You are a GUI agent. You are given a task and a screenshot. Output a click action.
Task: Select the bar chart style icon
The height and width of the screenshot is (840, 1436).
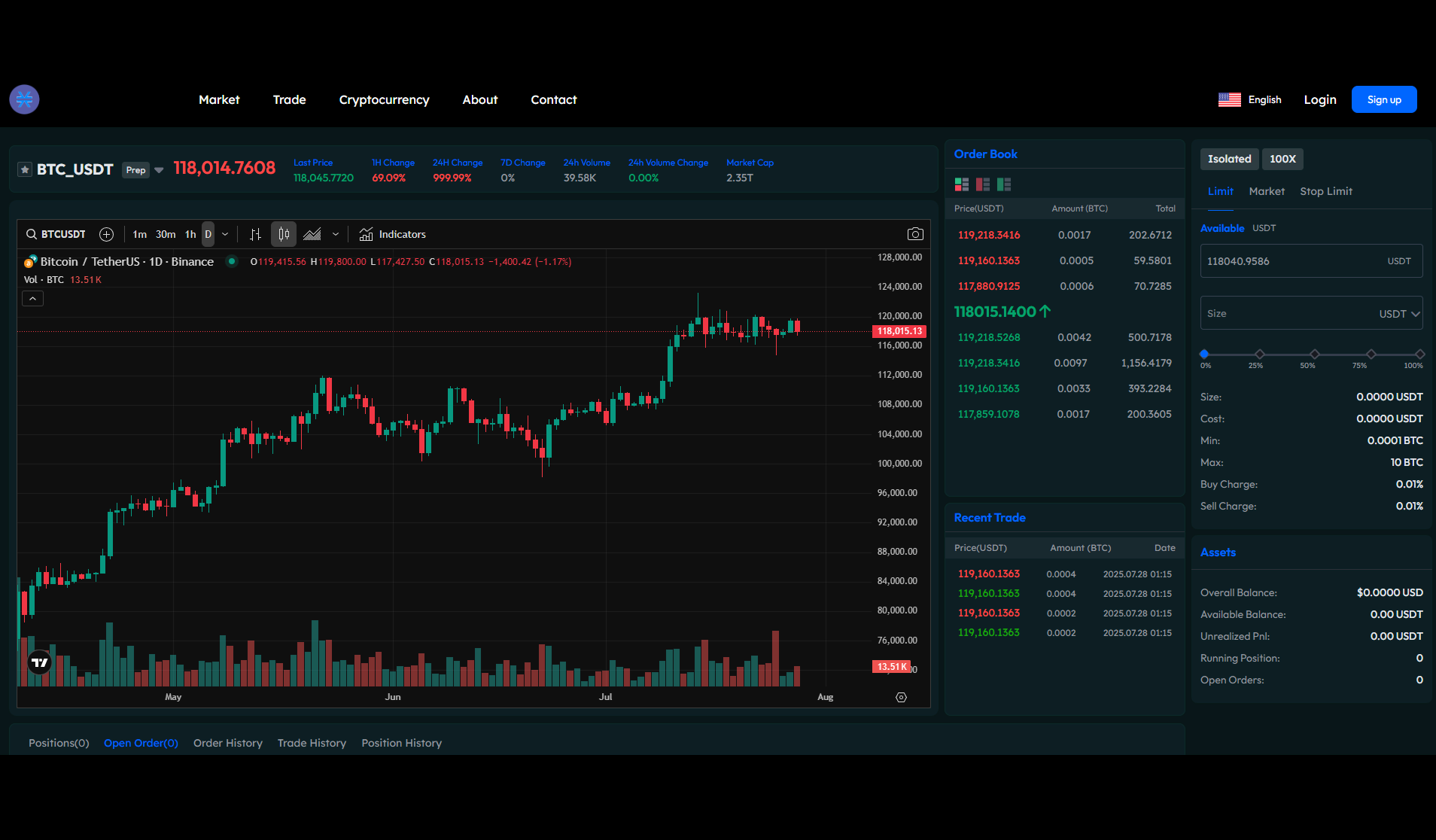click(255, 234)
